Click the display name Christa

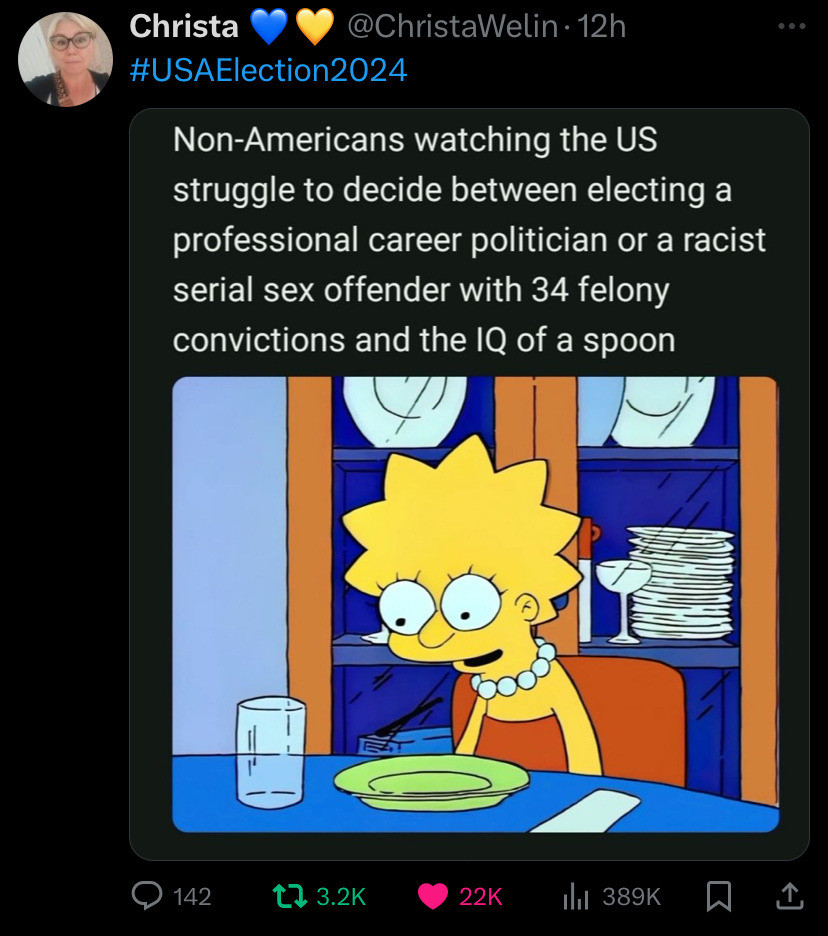(x=184, y=27)
